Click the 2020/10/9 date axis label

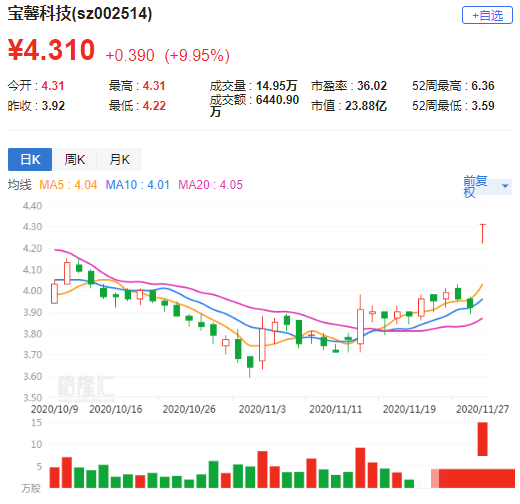coord(54,409)
